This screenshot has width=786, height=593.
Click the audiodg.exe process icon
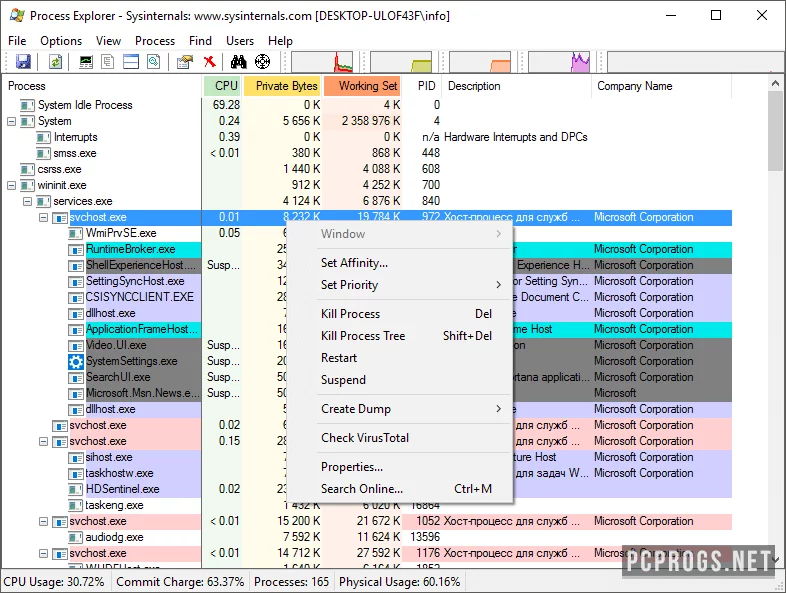pyautogui.click(x=76, y=538)
